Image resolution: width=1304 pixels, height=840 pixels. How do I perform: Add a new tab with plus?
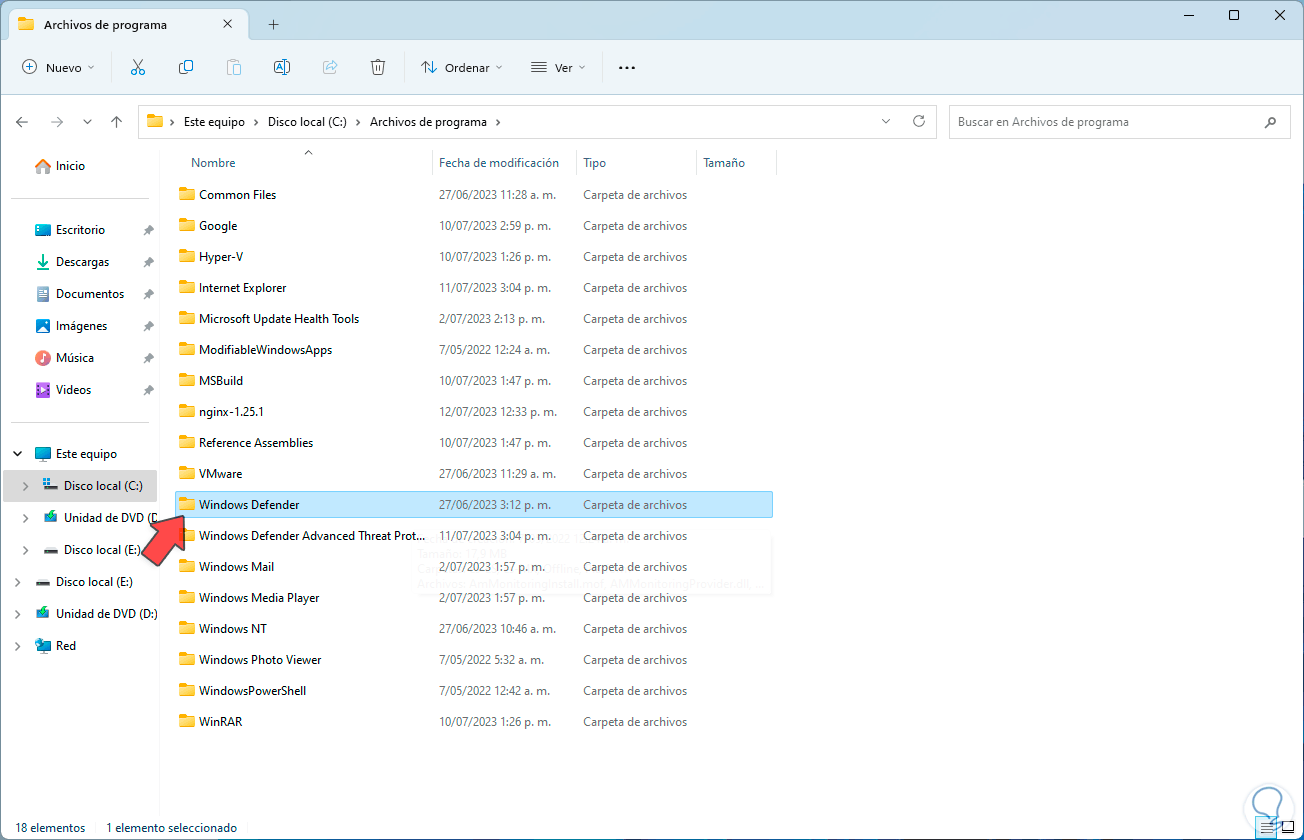pos(273,24)
